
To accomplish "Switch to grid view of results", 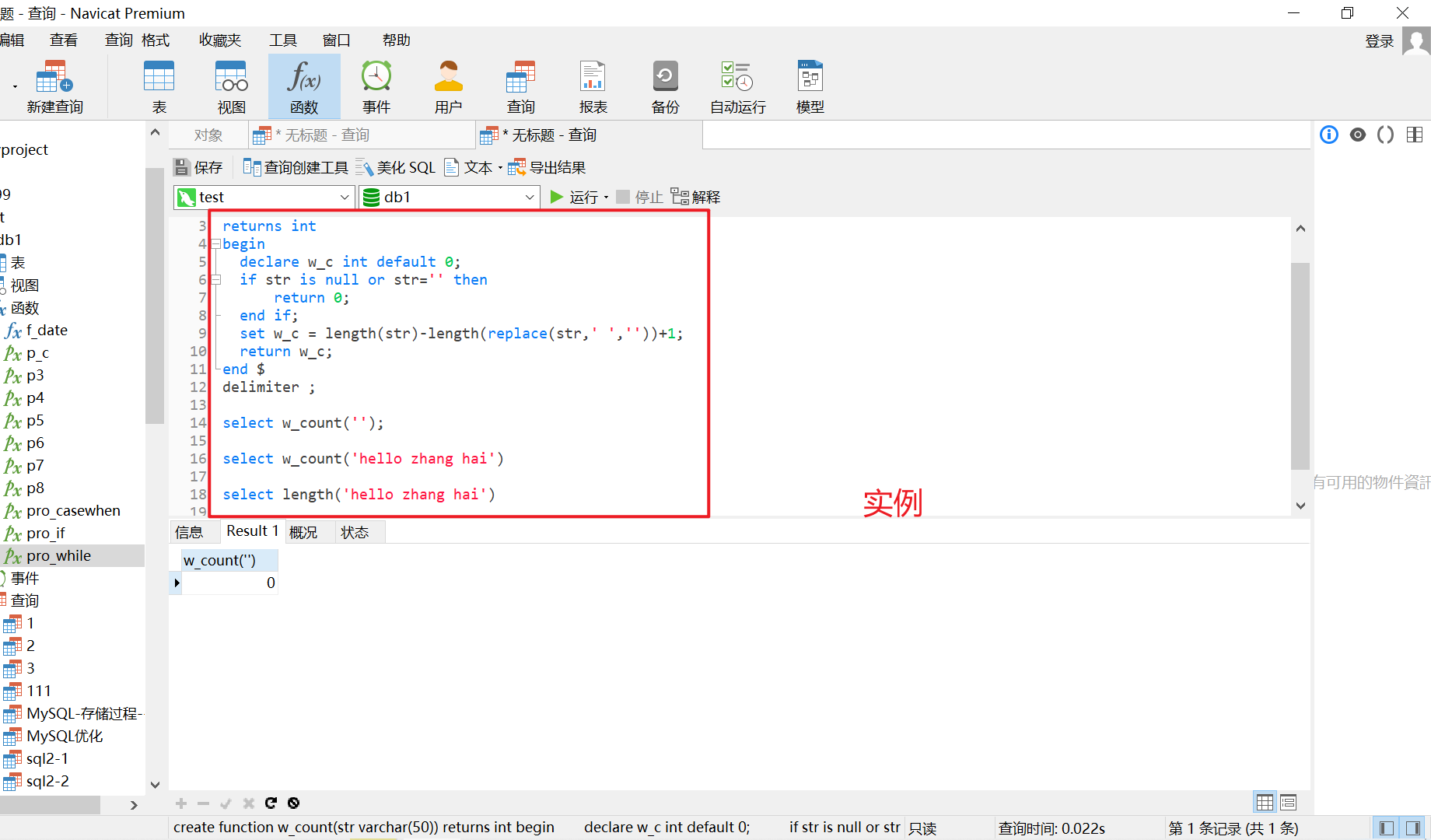I will 1265,802.
